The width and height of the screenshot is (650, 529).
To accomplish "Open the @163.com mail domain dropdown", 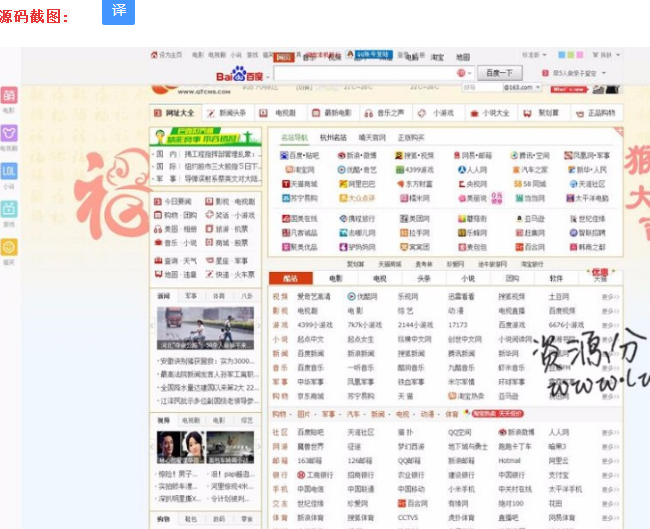I will (x=522, y=87).
